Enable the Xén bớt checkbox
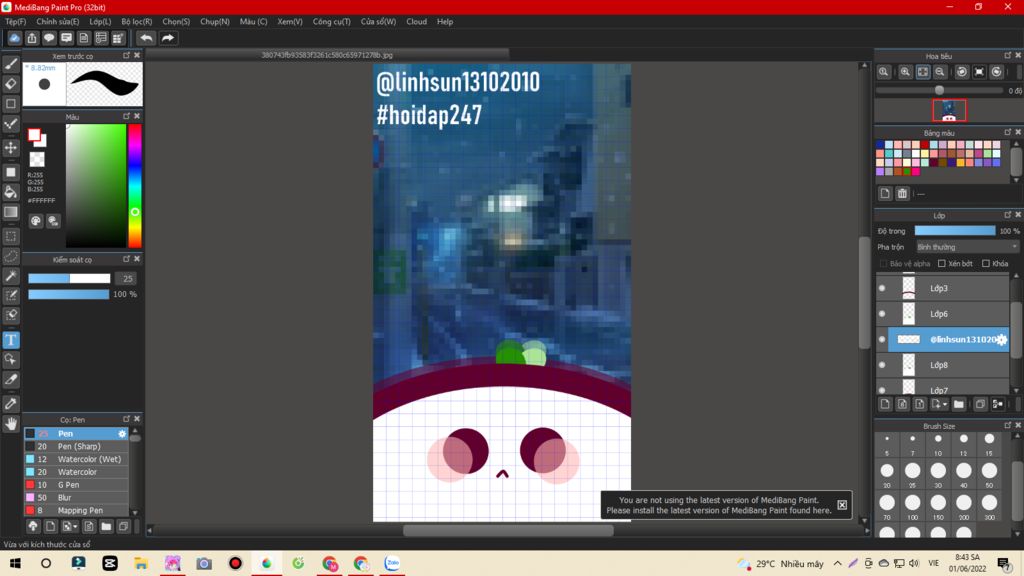Screen dimensions: 1024x576 point(942,264)
